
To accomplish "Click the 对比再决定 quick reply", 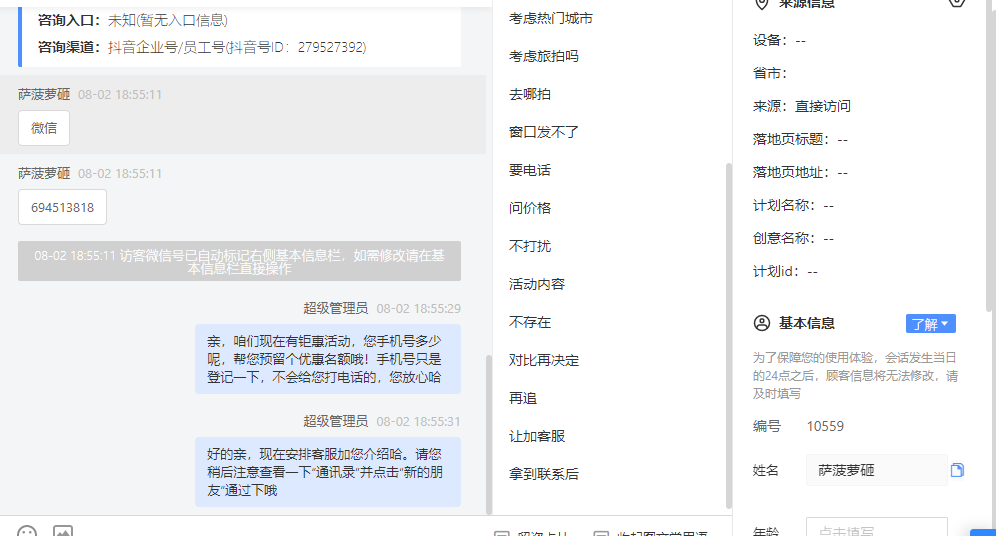I will click(x=544, y=361).
